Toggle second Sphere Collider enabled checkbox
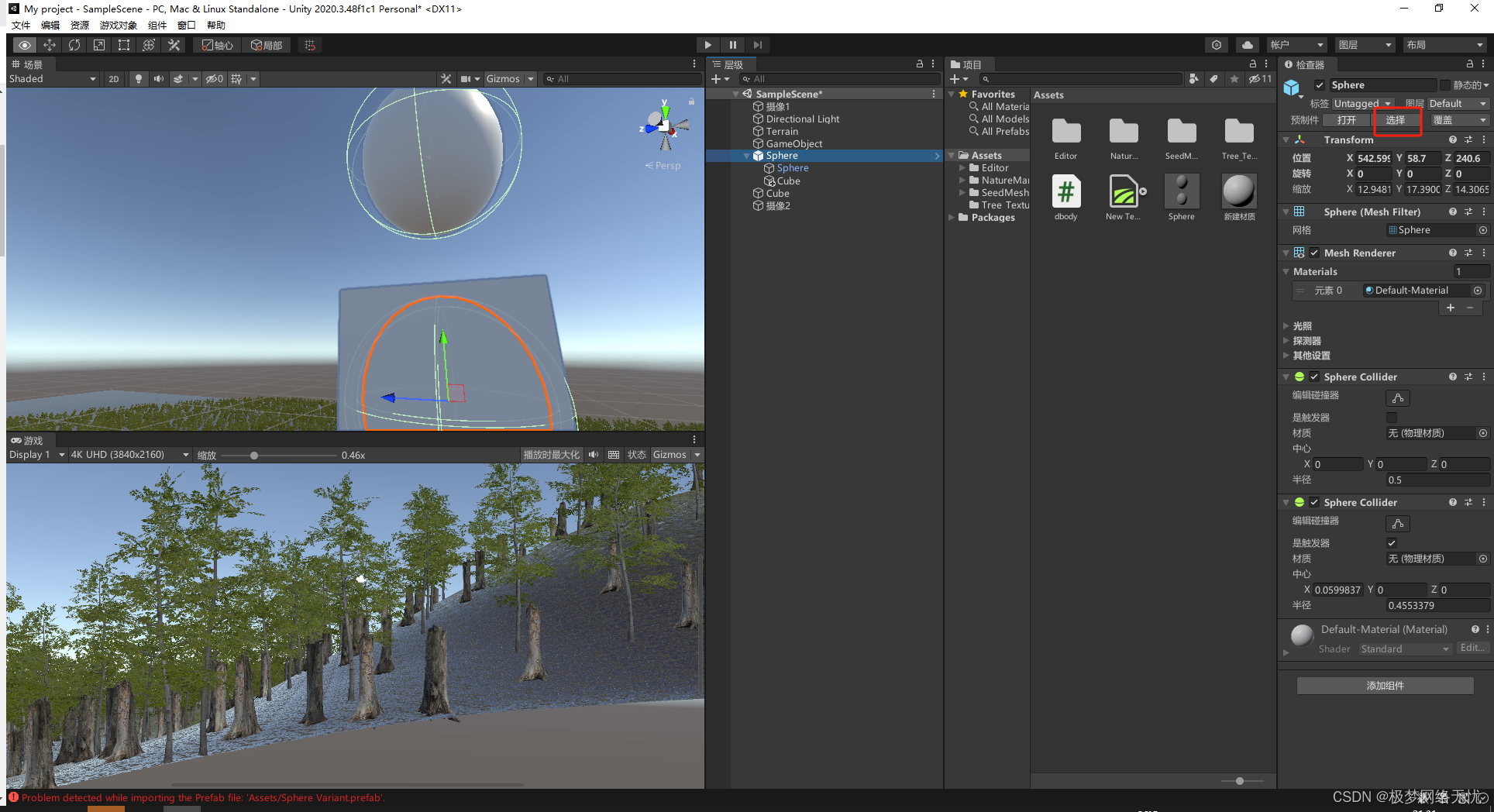1494x812 pixels. [1314, 502]
